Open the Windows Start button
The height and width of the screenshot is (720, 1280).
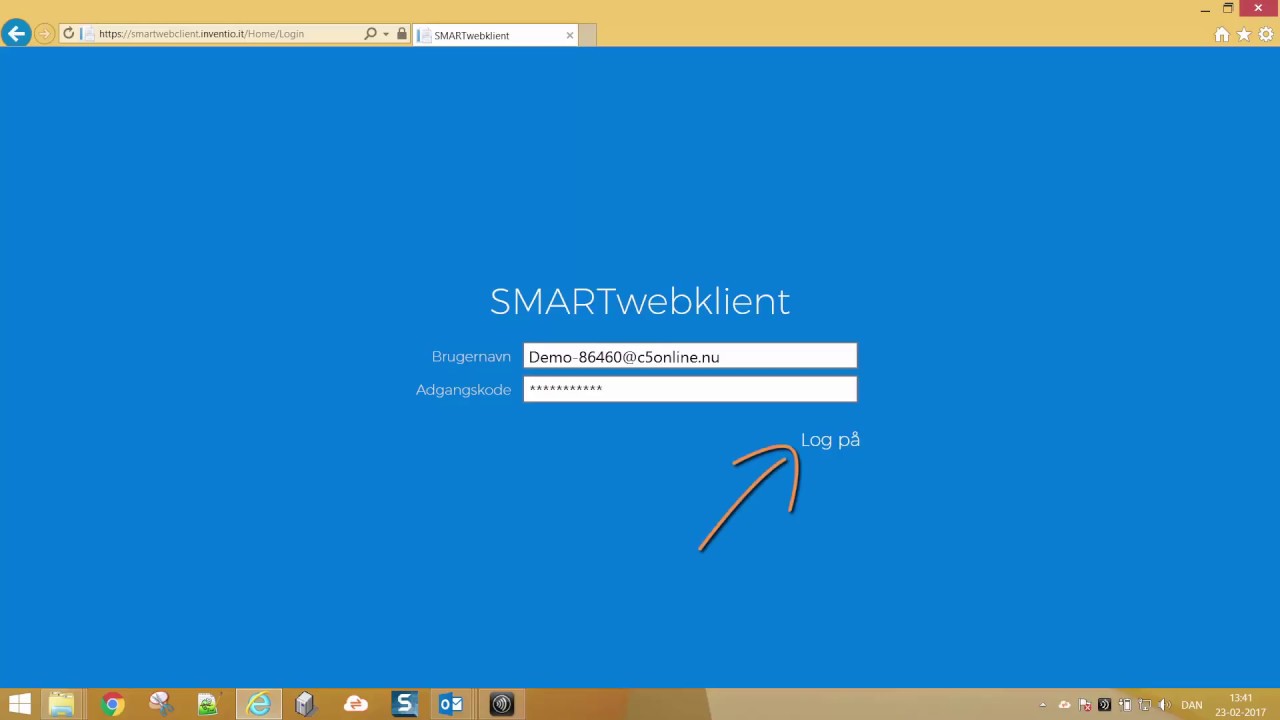[19, 704]
